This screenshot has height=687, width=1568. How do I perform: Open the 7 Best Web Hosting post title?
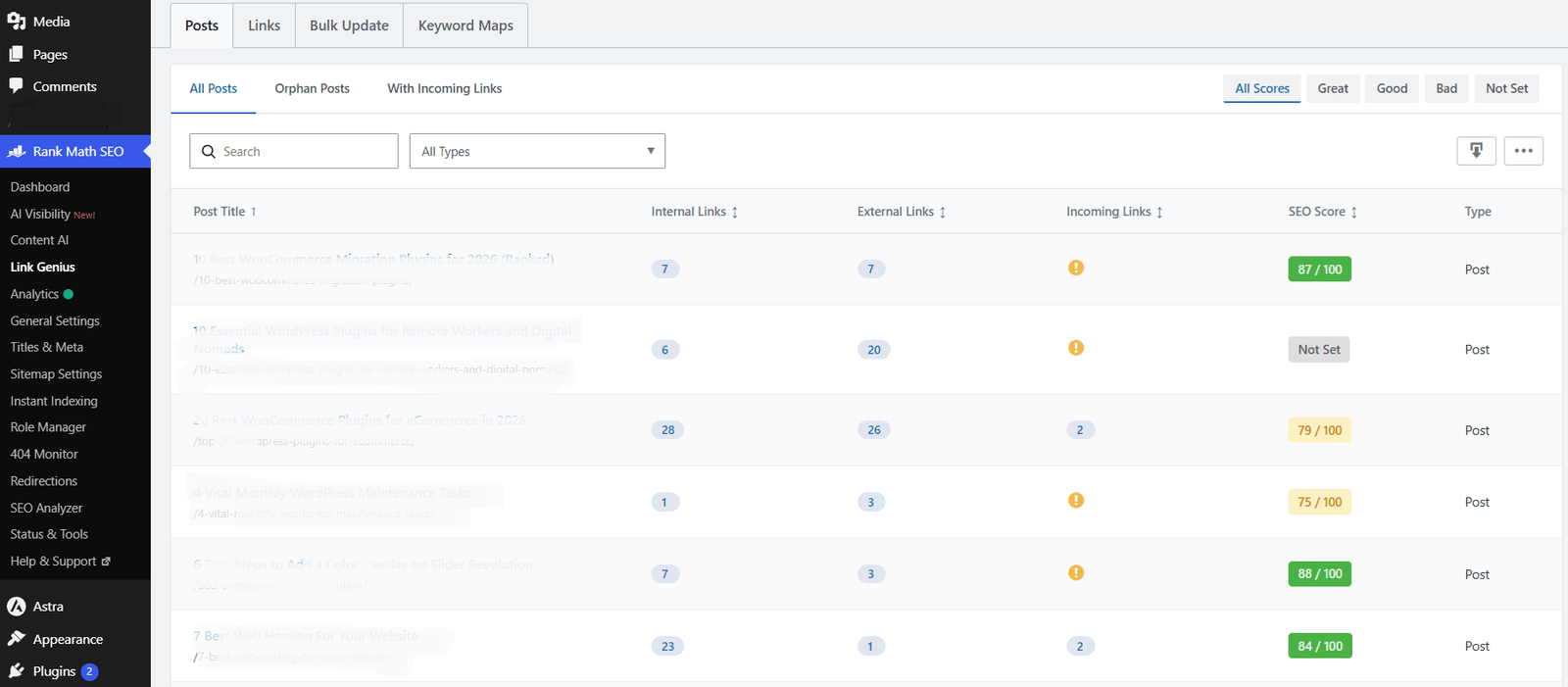[306, 636]
